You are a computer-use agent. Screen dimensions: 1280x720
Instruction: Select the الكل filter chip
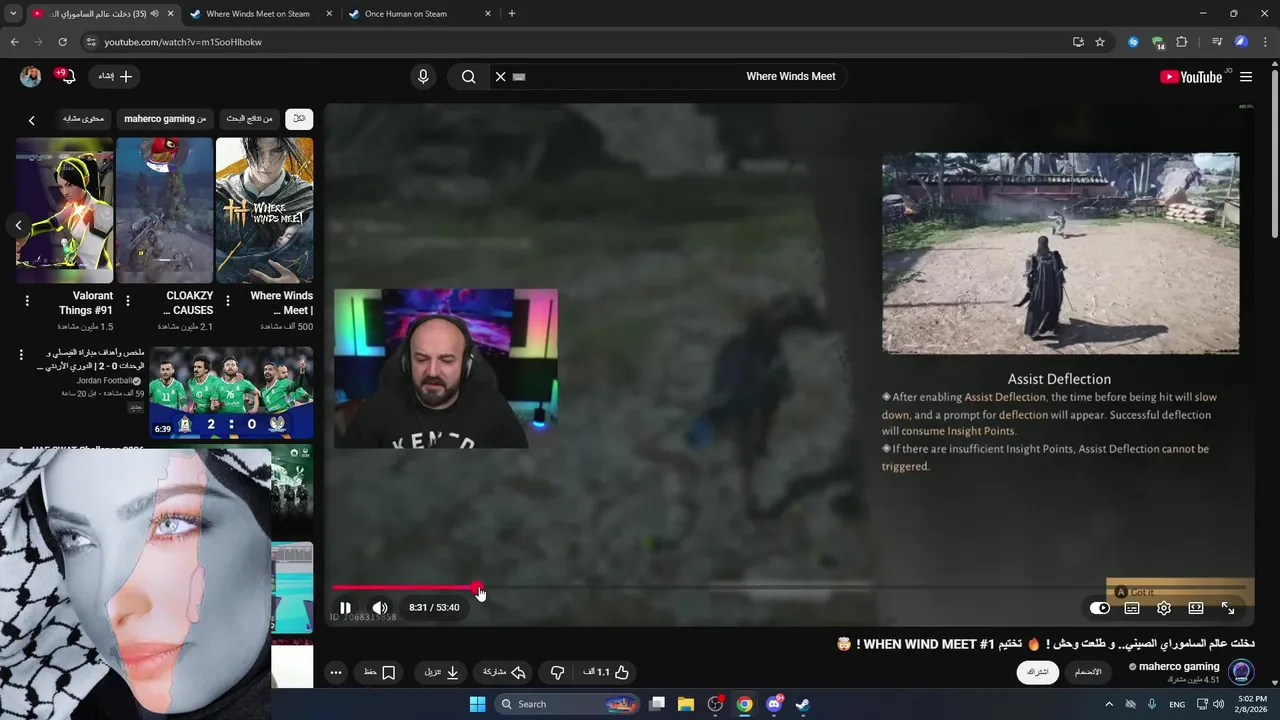299,119
